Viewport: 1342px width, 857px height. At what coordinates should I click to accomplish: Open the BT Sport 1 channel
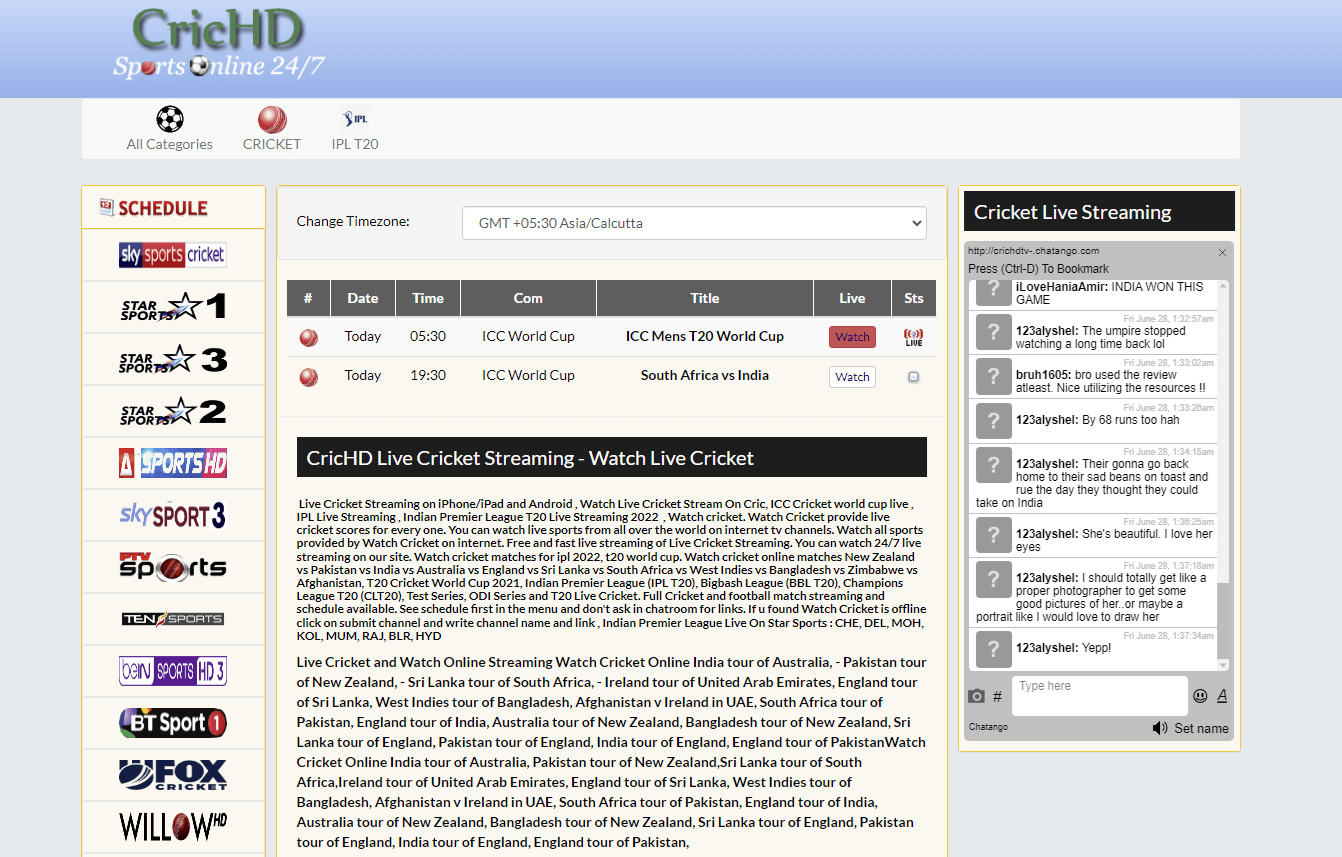(x=172, y=723)
